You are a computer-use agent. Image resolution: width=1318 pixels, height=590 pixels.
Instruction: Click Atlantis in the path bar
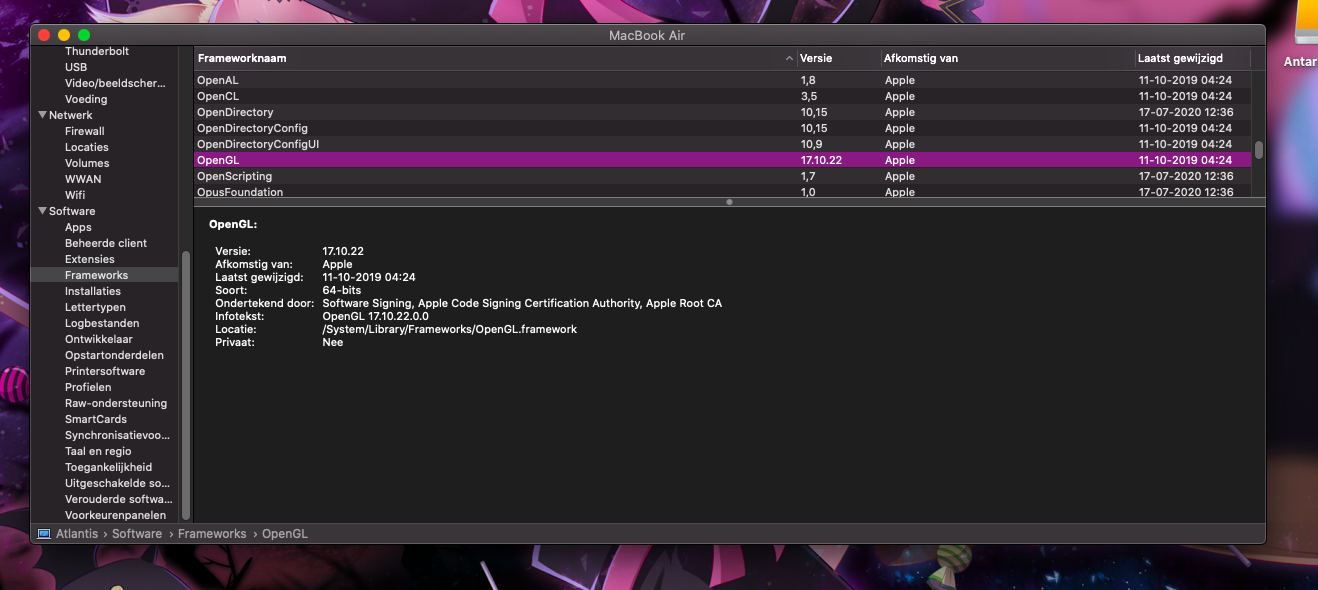point(77,534)
